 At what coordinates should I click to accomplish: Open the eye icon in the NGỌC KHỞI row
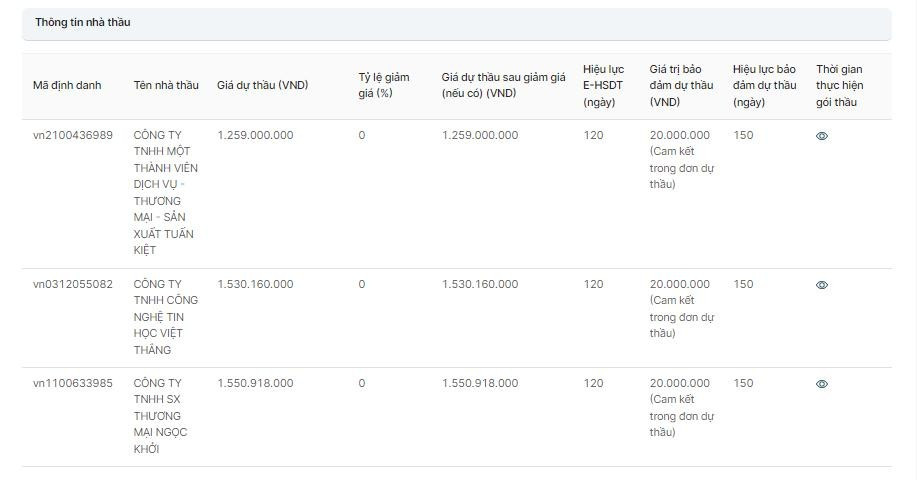tap(822, 384)
